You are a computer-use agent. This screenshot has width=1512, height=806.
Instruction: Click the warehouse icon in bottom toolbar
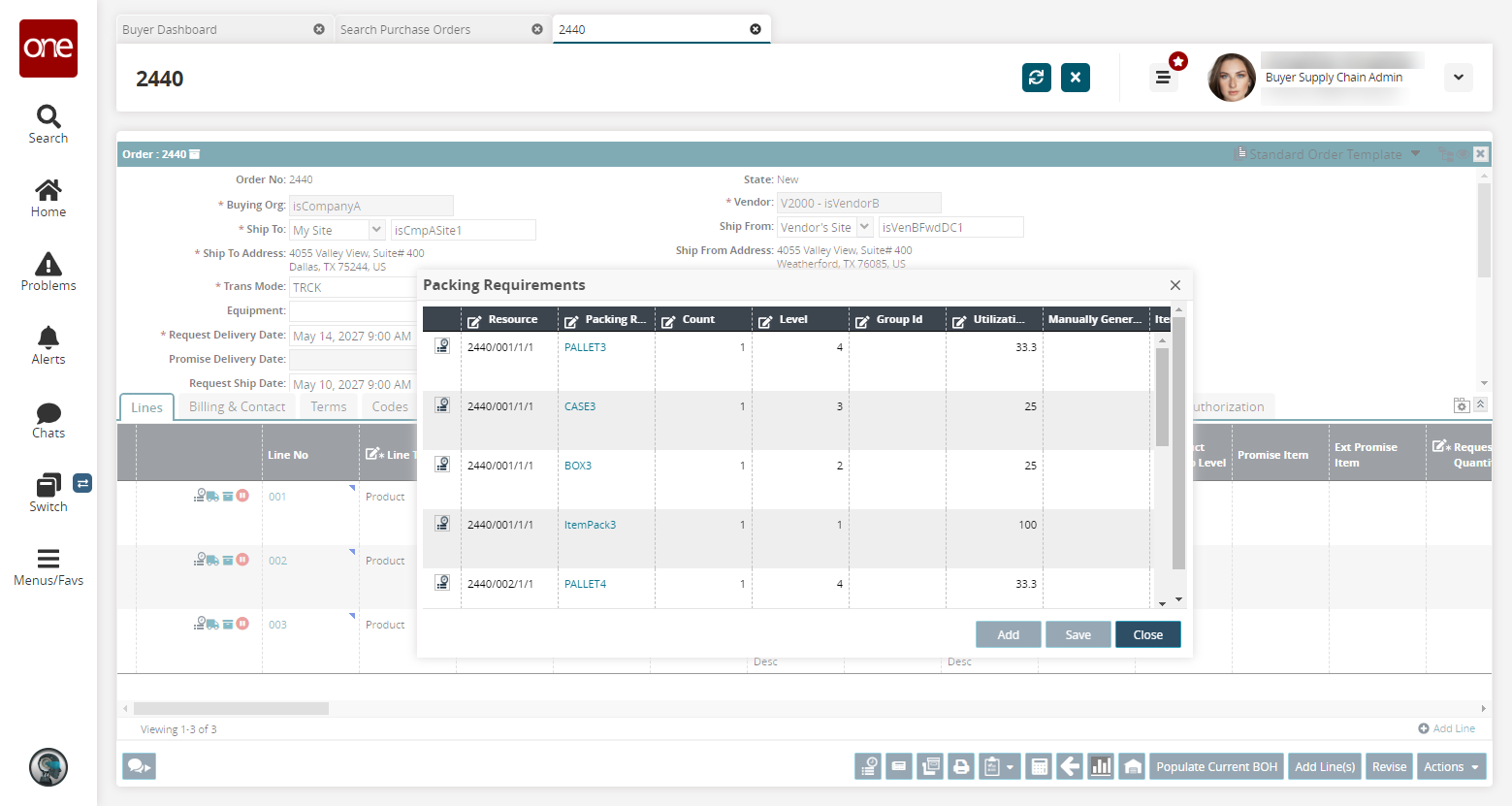click(x=1132, y=767)
